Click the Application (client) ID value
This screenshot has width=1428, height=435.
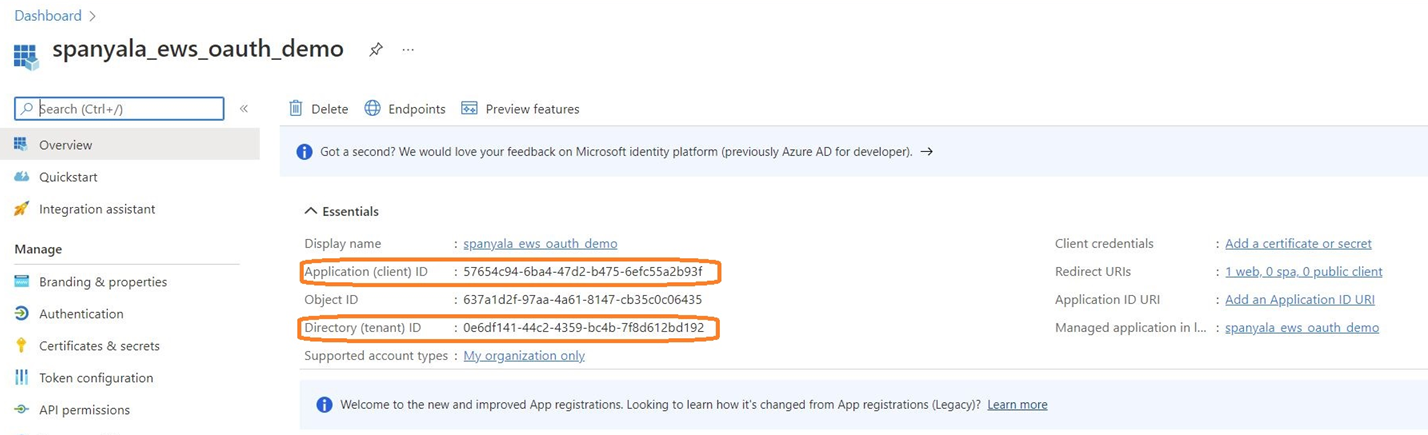(583, 272)
